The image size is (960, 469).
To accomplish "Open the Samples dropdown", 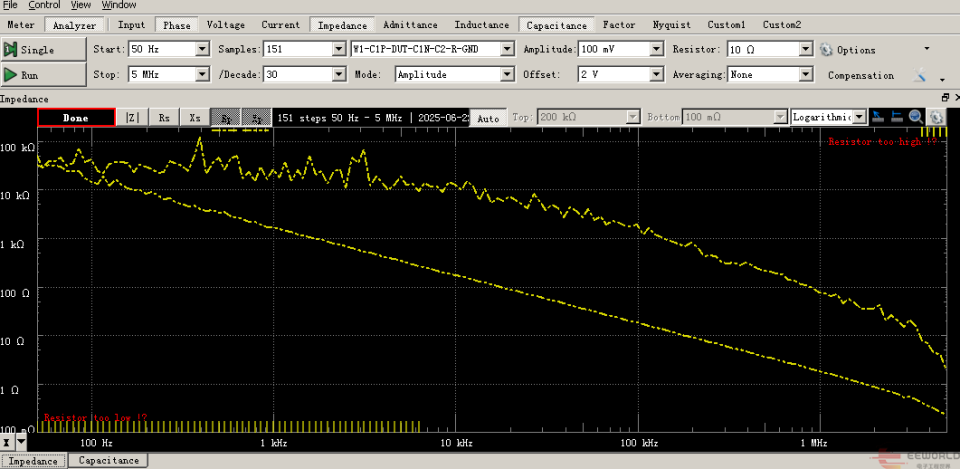I will [339, 50].
